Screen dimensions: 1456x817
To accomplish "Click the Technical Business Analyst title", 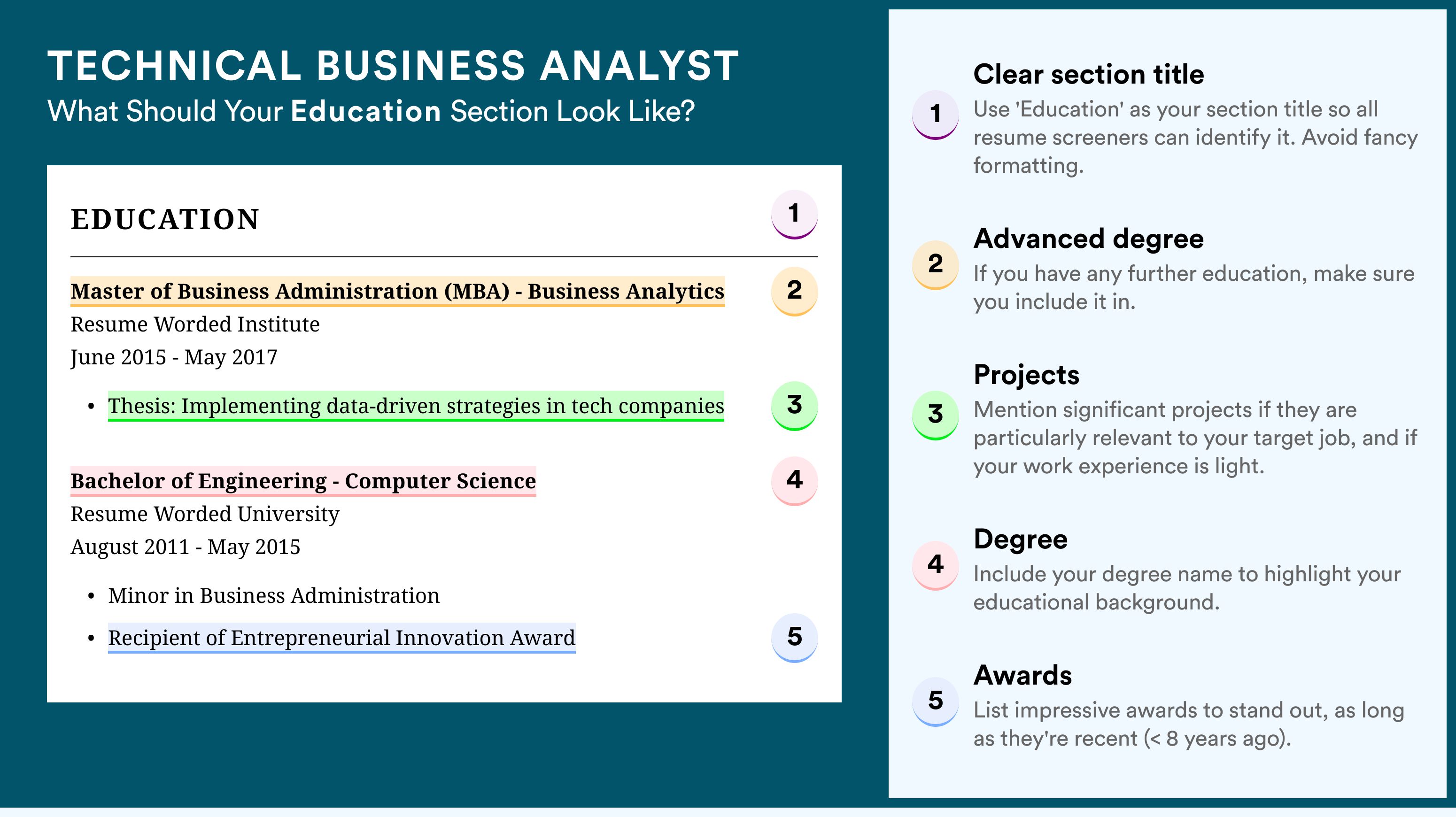I will pos(394,66).
